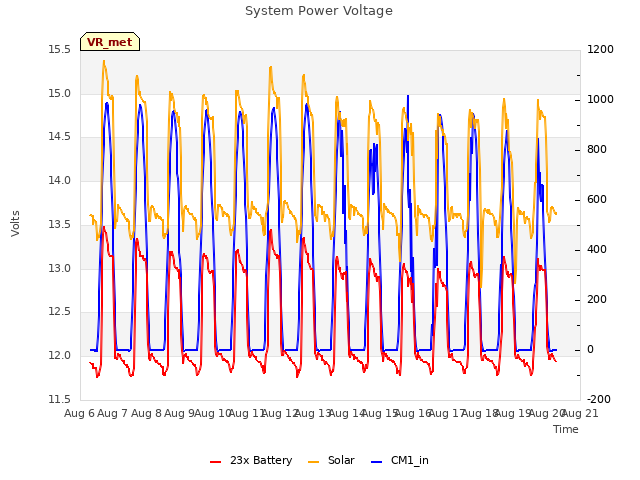This screenshot has width=640, height=480.
Task: Click the Volts y-axis label
Action: click(16, 223)
